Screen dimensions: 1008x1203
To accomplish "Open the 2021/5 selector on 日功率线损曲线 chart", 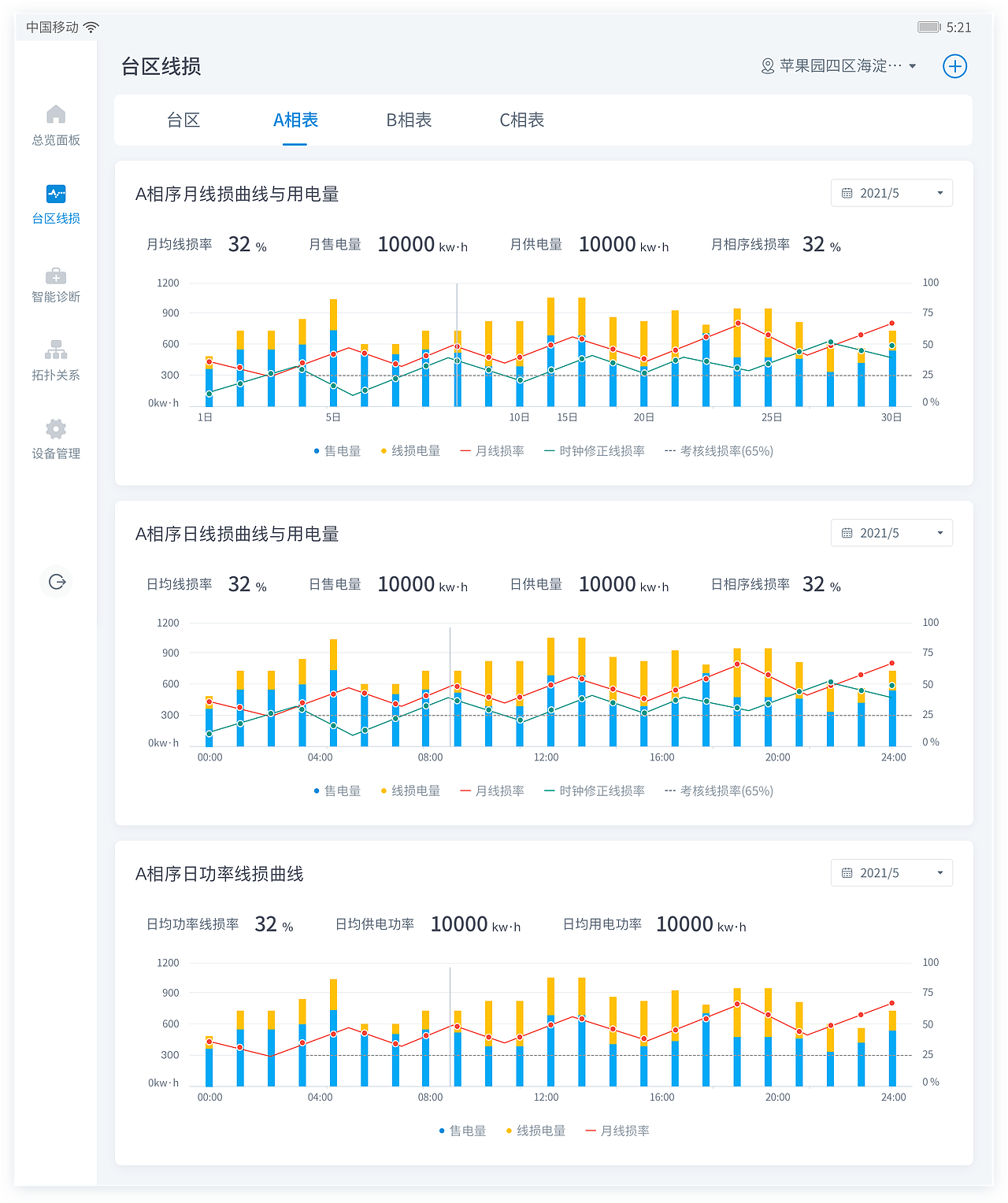I will click(x=891, y=872).
